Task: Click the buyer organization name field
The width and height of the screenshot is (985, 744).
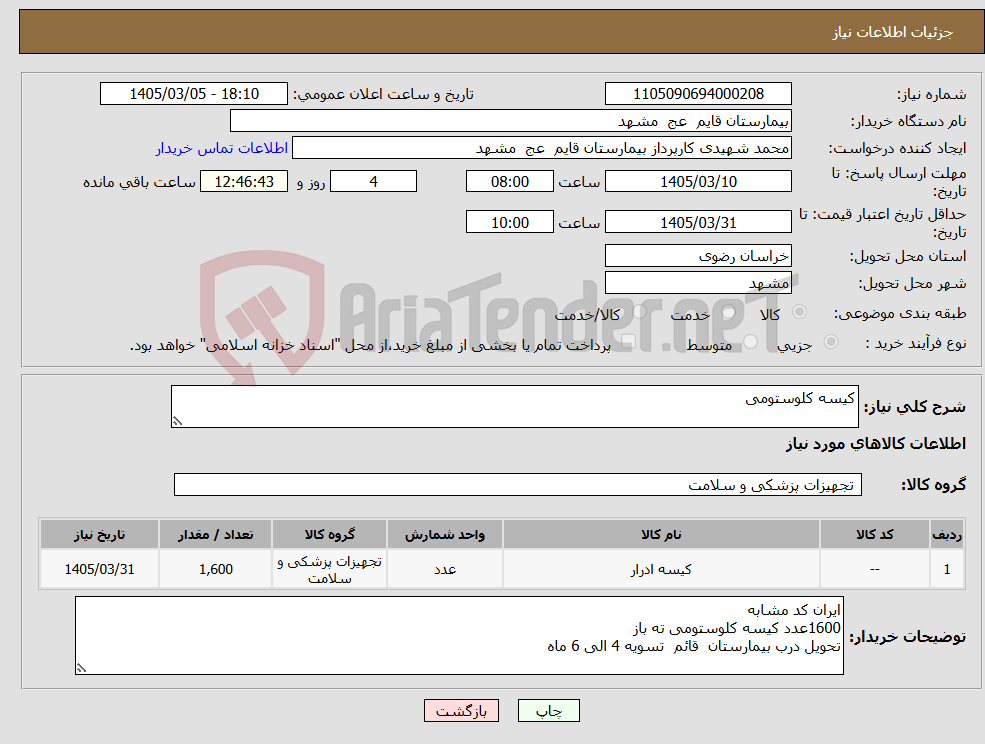Action: click(x=510, y=121)
